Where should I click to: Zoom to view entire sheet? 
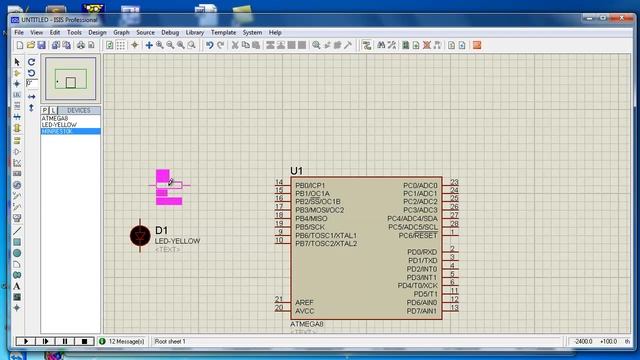click(181, 45)
